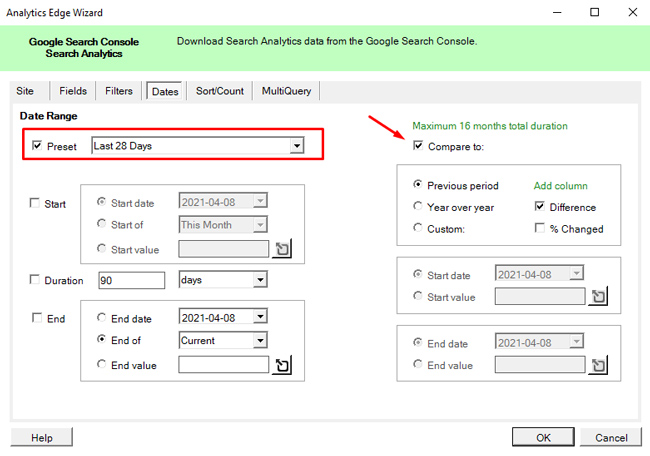The image size is (650, 456).
Task: Click the cell picker icon beside Start value in Date Range
Action: click(x=282, y=249)
